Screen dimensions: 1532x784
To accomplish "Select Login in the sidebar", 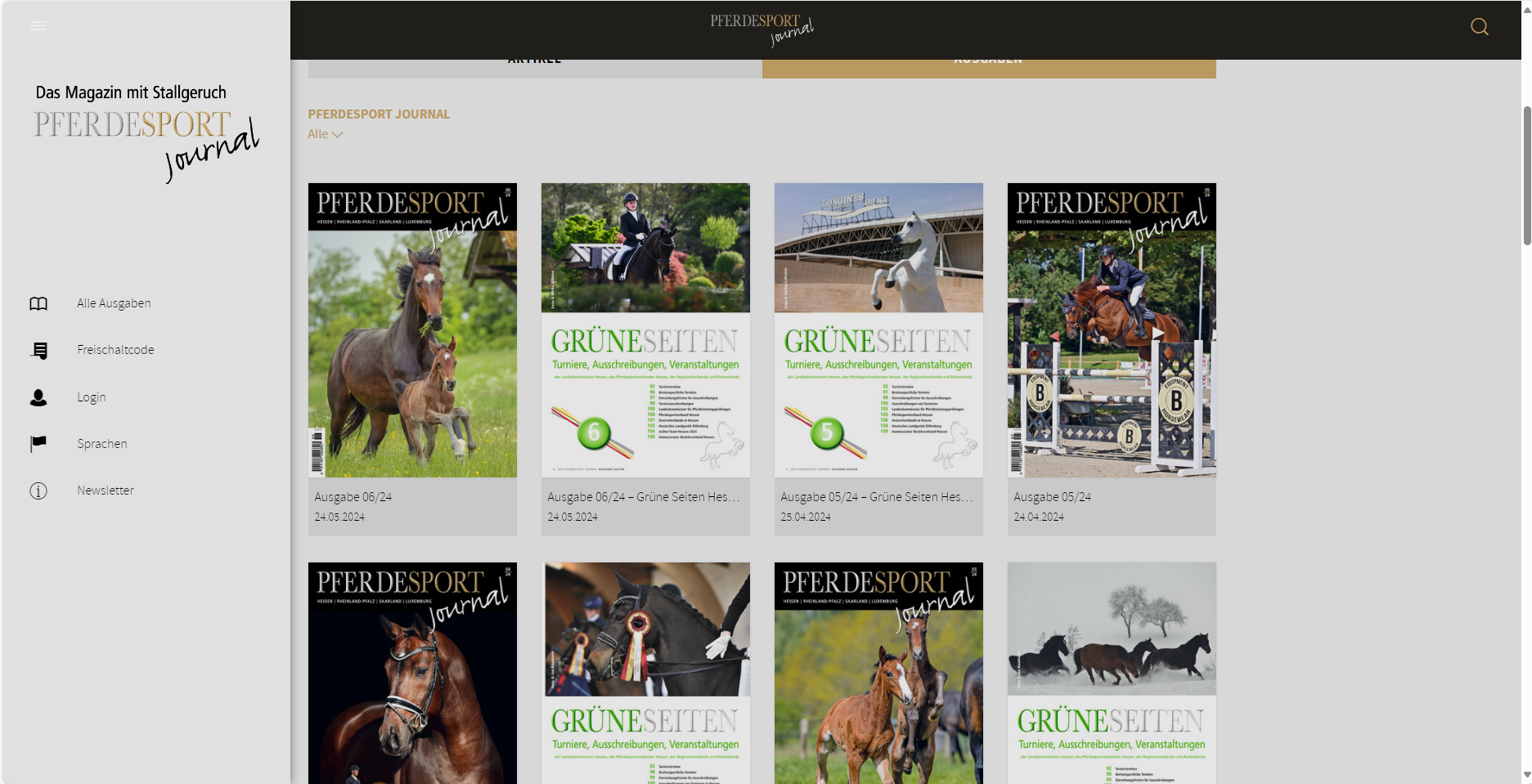I will coord(92,397).
